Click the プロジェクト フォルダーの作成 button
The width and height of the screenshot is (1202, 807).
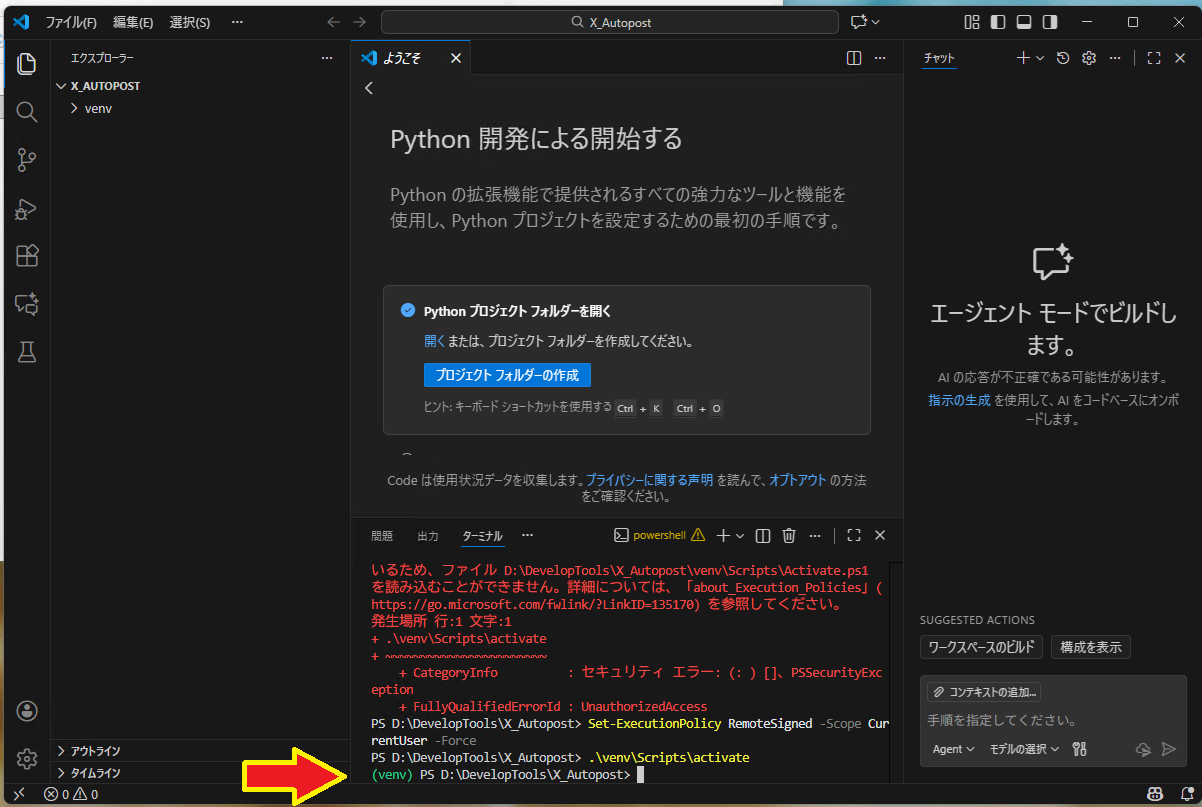(507, 375)
